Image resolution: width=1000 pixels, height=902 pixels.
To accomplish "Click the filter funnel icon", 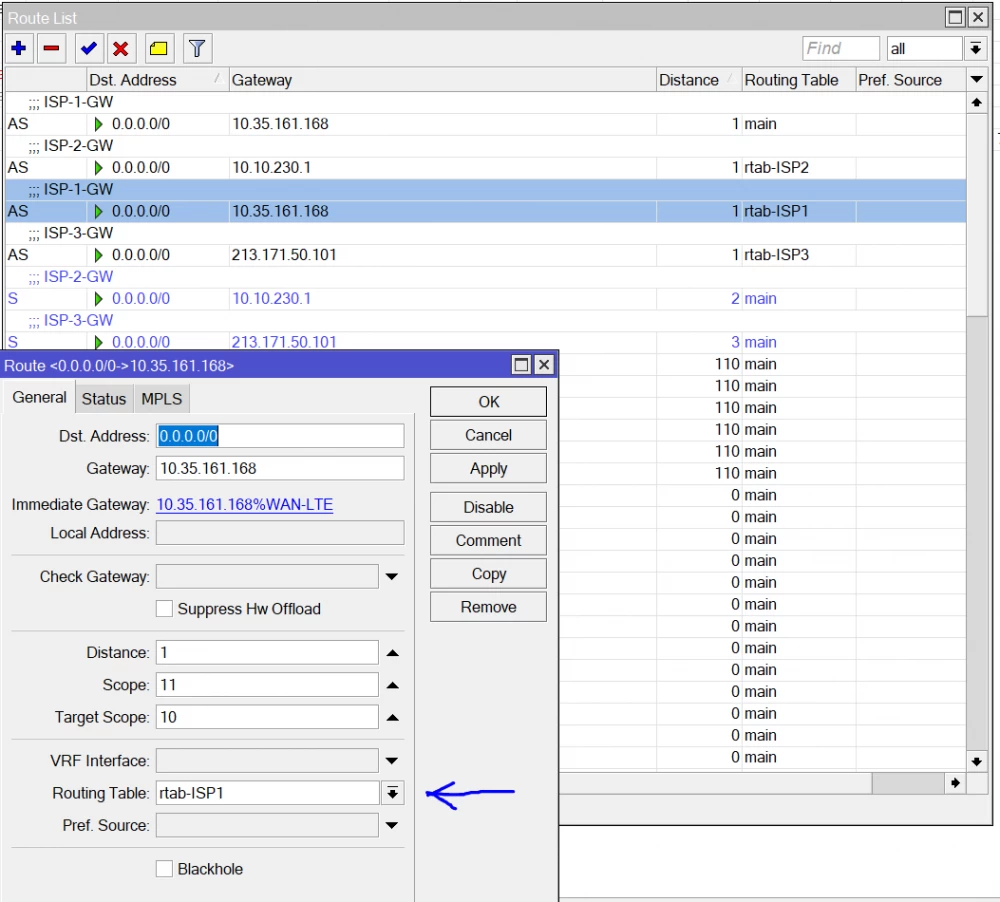I will (x=196, y=48).
